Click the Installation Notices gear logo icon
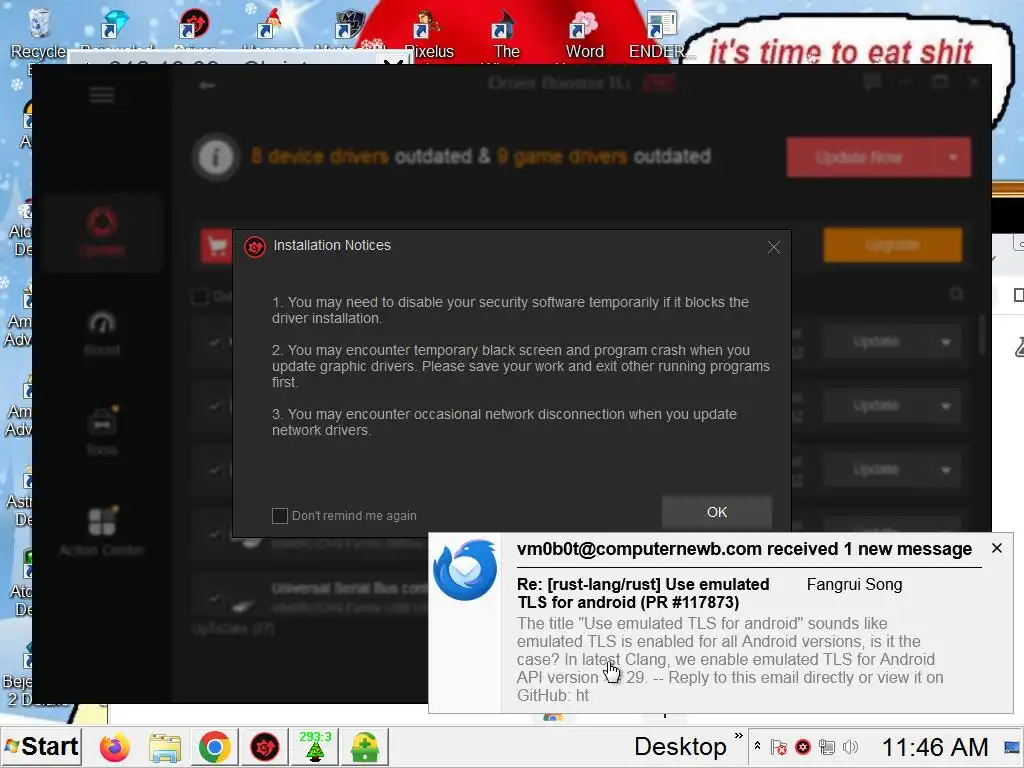This screenshot has width=1024, height=768. [255, 247]
